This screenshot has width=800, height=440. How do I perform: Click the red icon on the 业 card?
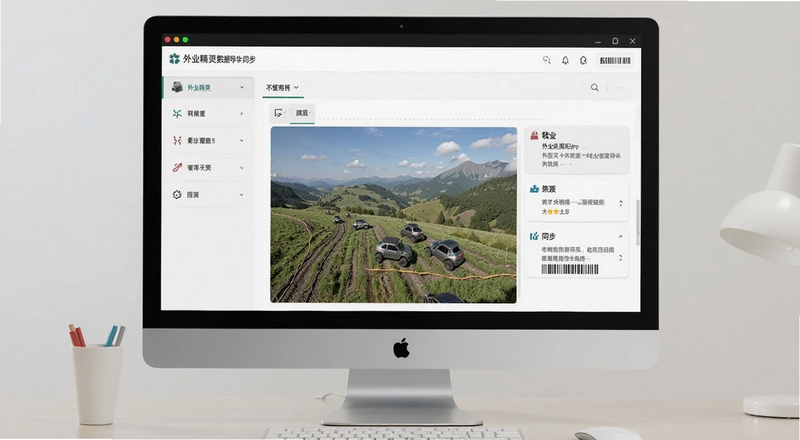point(534,135)
